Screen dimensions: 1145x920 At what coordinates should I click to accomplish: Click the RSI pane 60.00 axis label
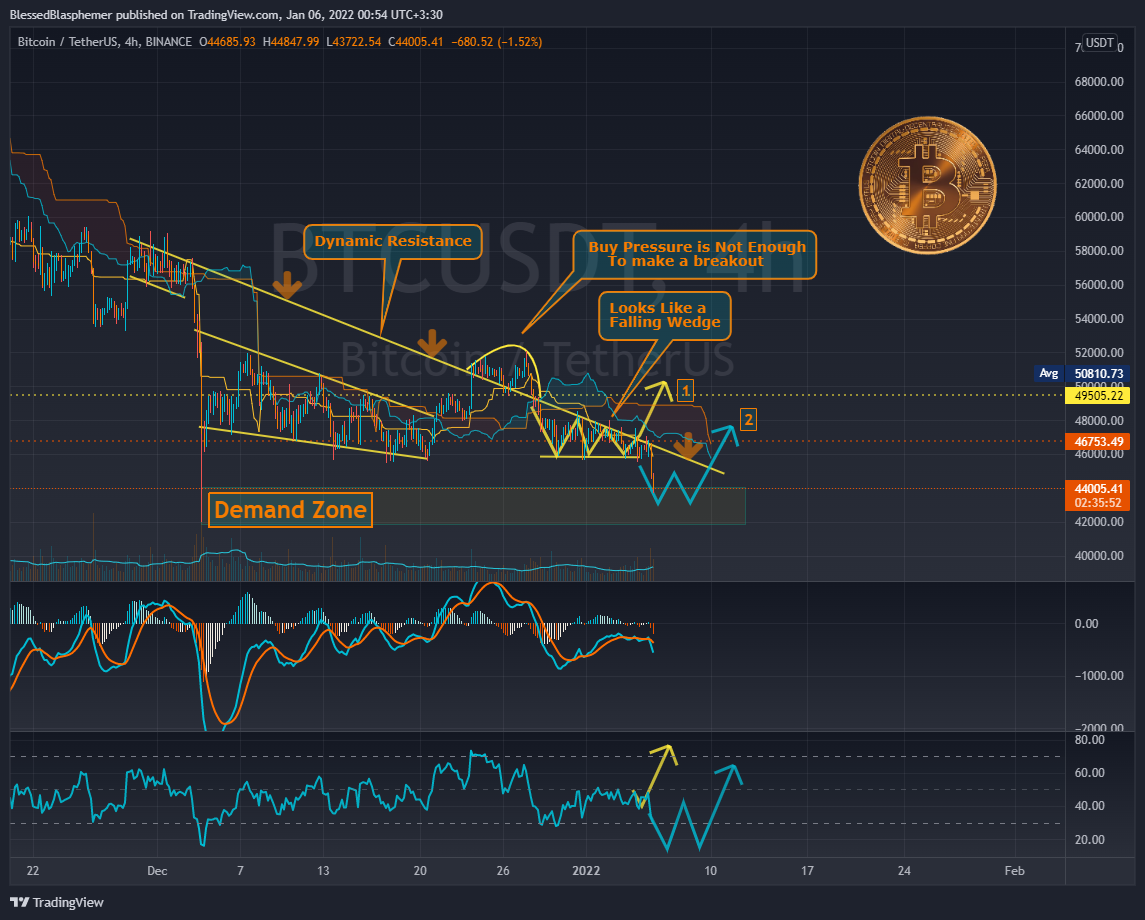1090,773
